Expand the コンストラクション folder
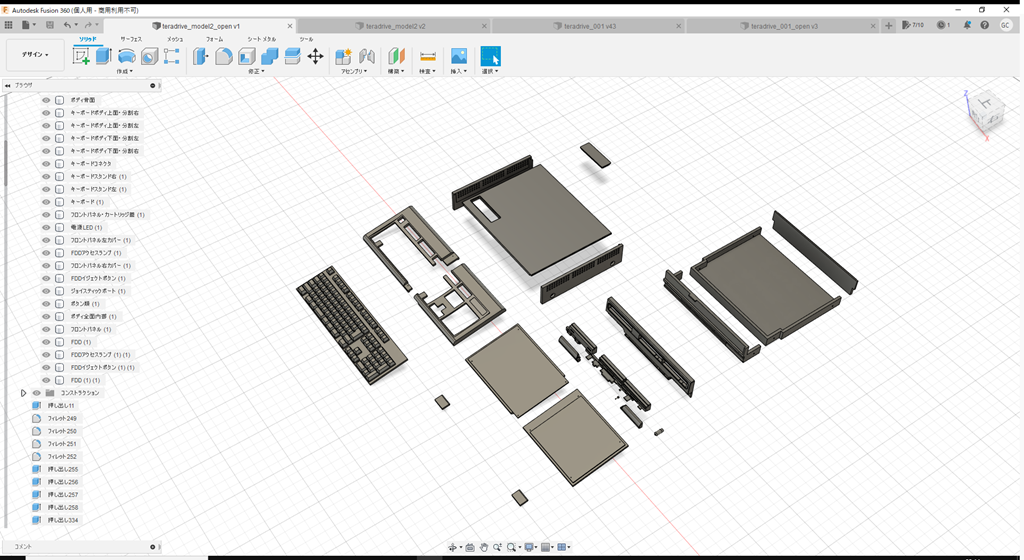 23,393
